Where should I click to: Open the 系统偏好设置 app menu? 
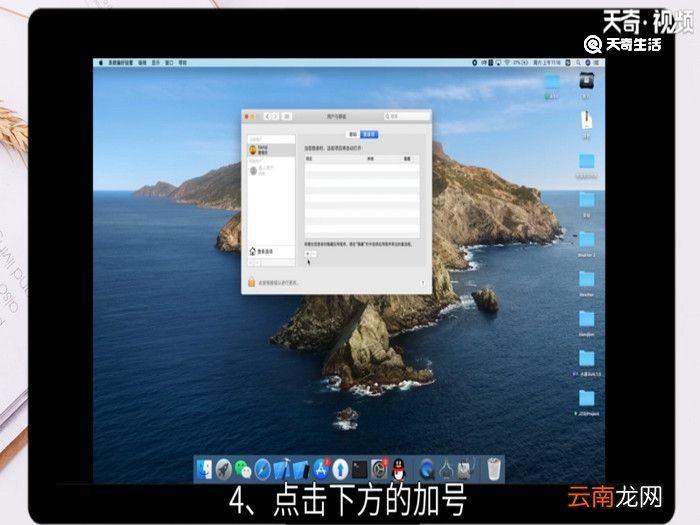pyautogui.click(x=121, y=63)
